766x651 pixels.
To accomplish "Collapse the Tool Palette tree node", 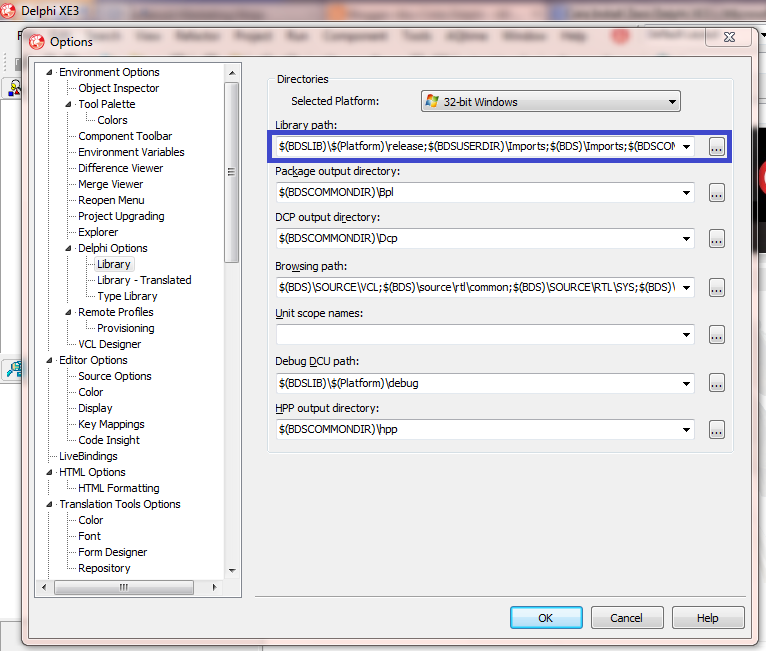I will (x=68, y=104).
